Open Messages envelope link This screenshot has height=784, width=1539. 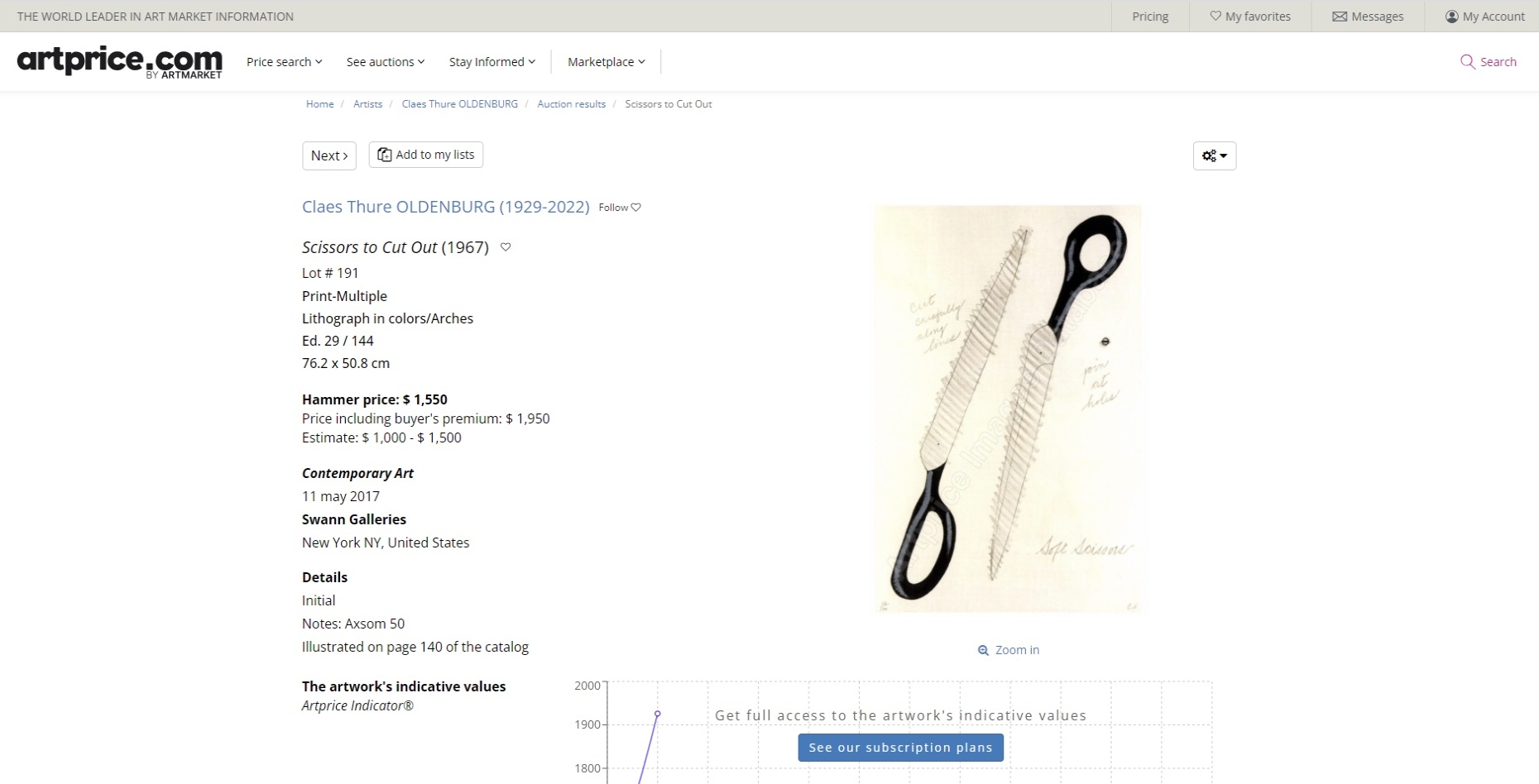coord(1367,17)
